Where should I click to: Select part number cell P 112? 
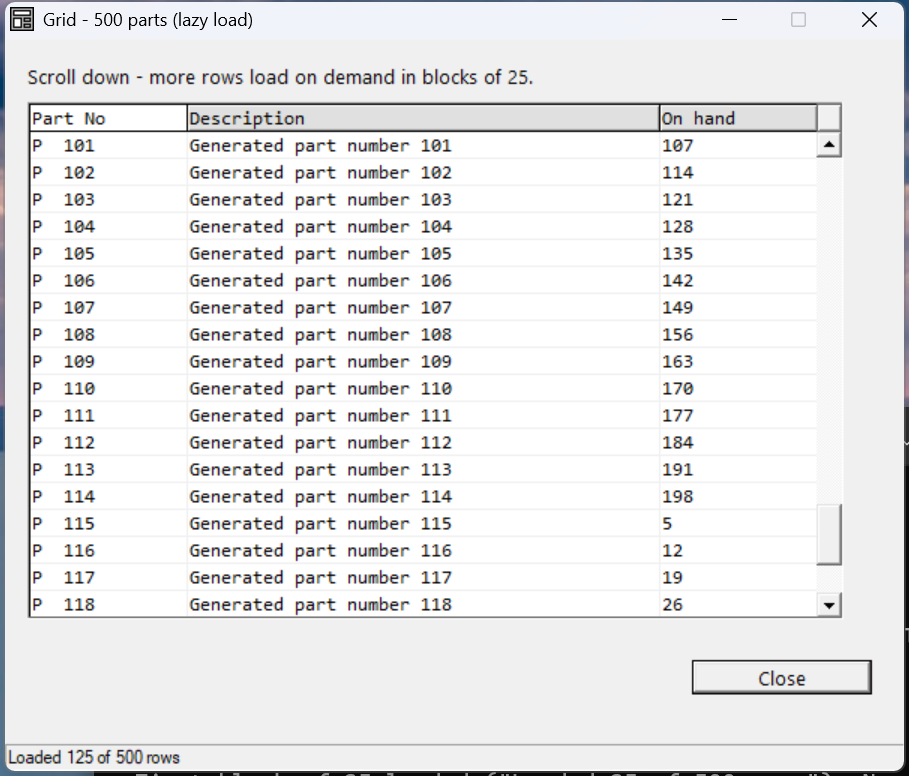[108, 442]
